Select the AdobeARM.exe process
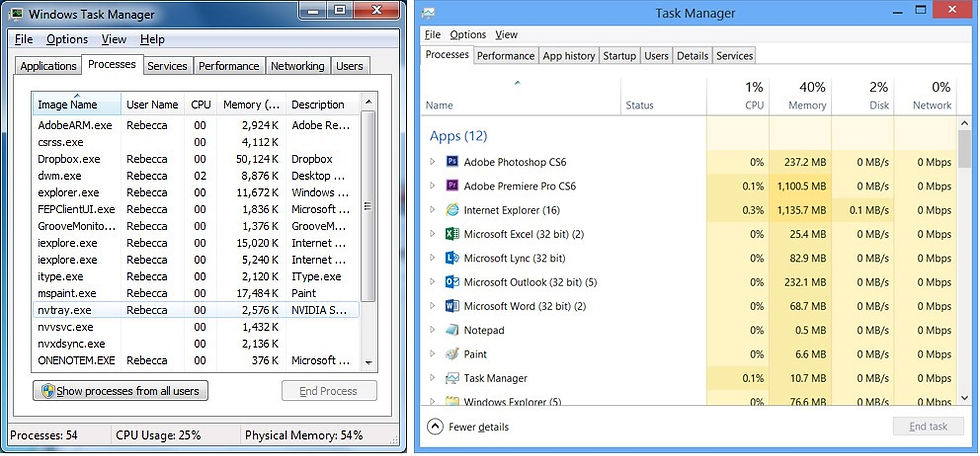The image size is (980, 456). point(196,125)
